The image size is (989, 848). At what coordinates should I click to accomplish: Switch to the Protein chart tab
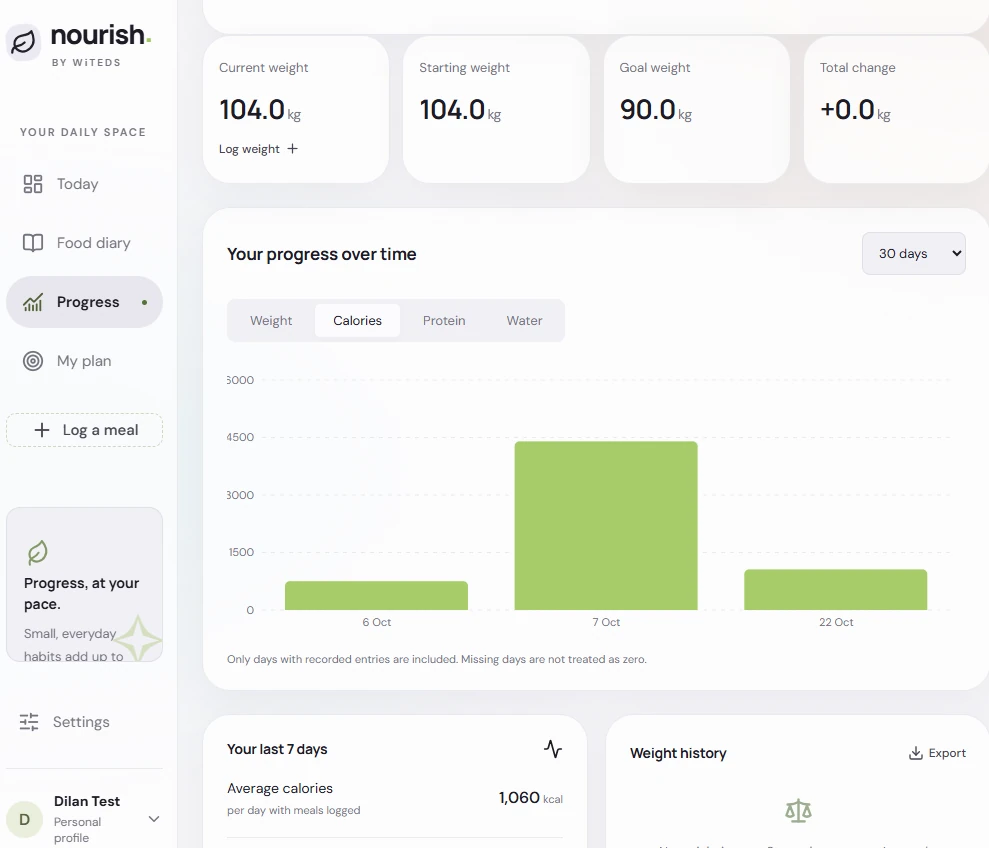(x=444, y=321)
